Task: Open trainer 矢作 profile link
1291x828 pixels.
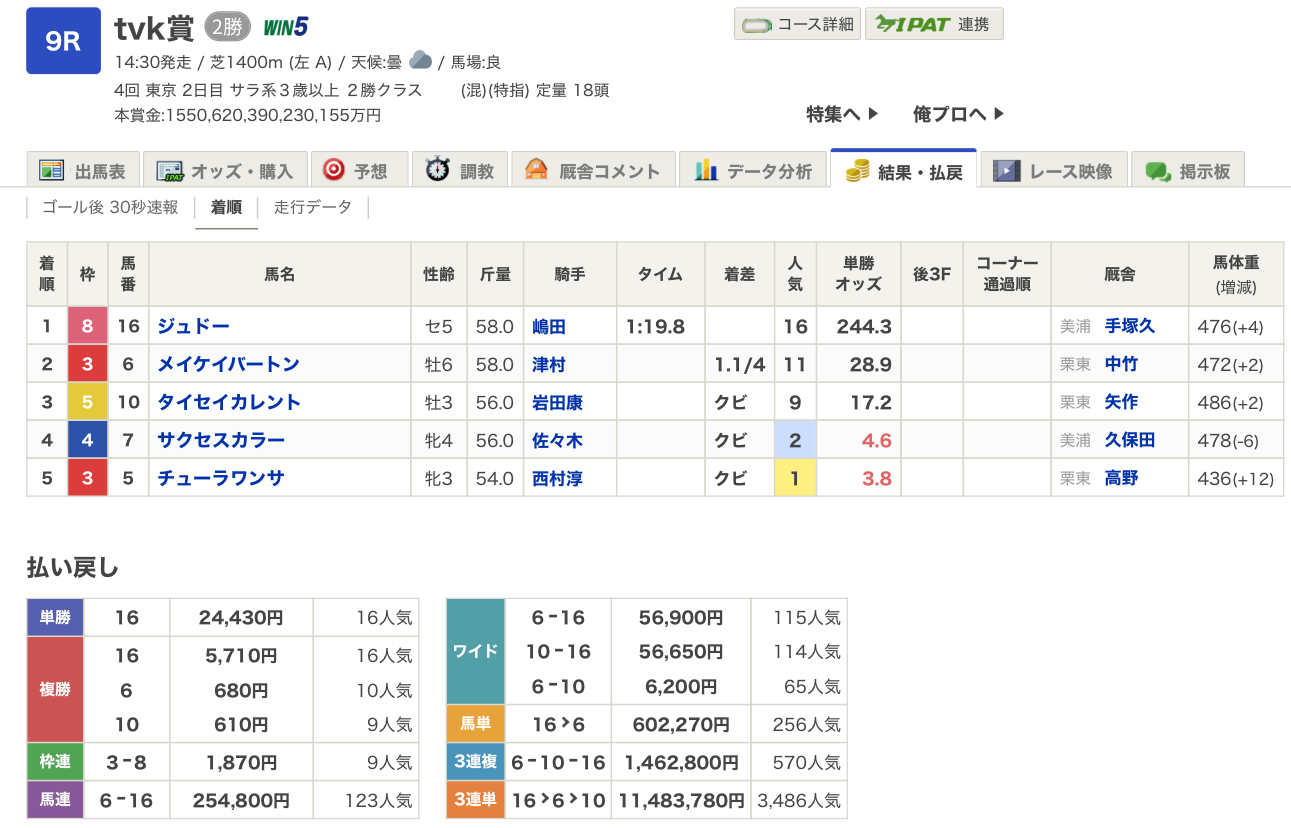Action: point(1121,402)
